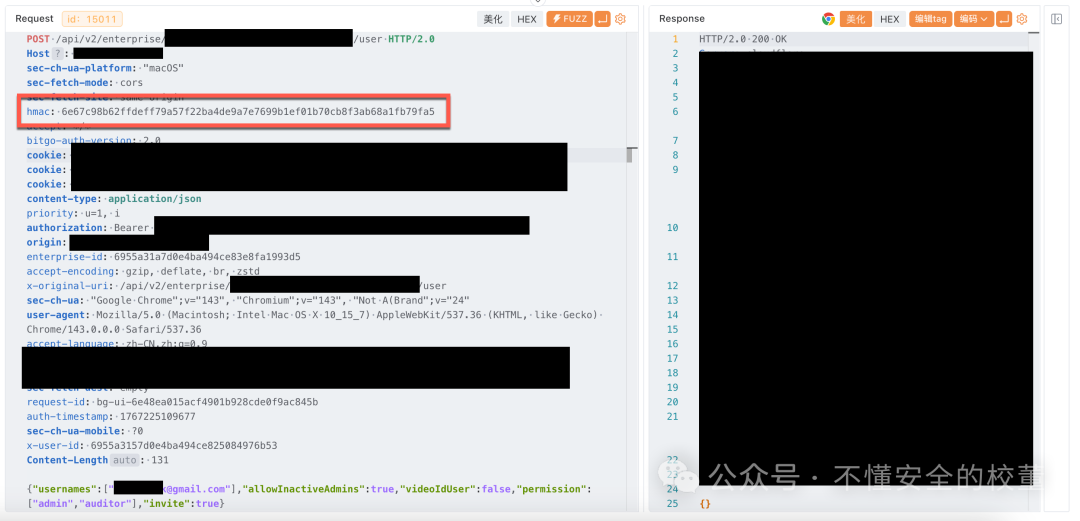The width and height of the screenshot is (1080, 521).
Task: Switch Request view to HEX
Action: (x=527, y=19)
